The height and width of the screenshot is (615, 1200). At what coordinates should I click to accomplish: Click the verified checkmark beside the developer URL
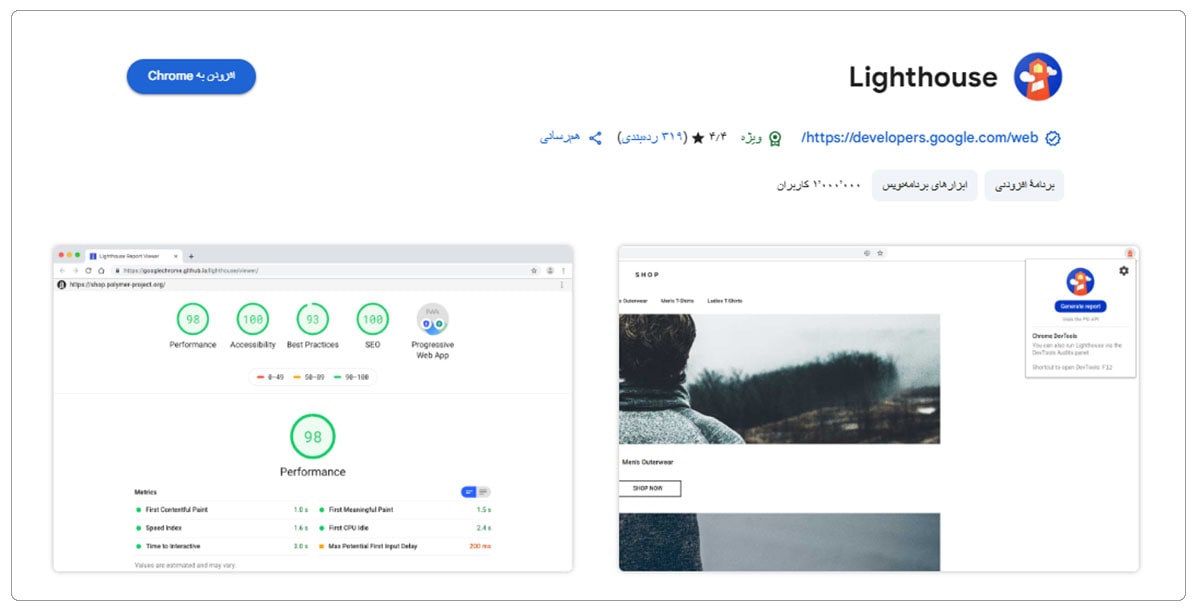(x=1052, y=137)
